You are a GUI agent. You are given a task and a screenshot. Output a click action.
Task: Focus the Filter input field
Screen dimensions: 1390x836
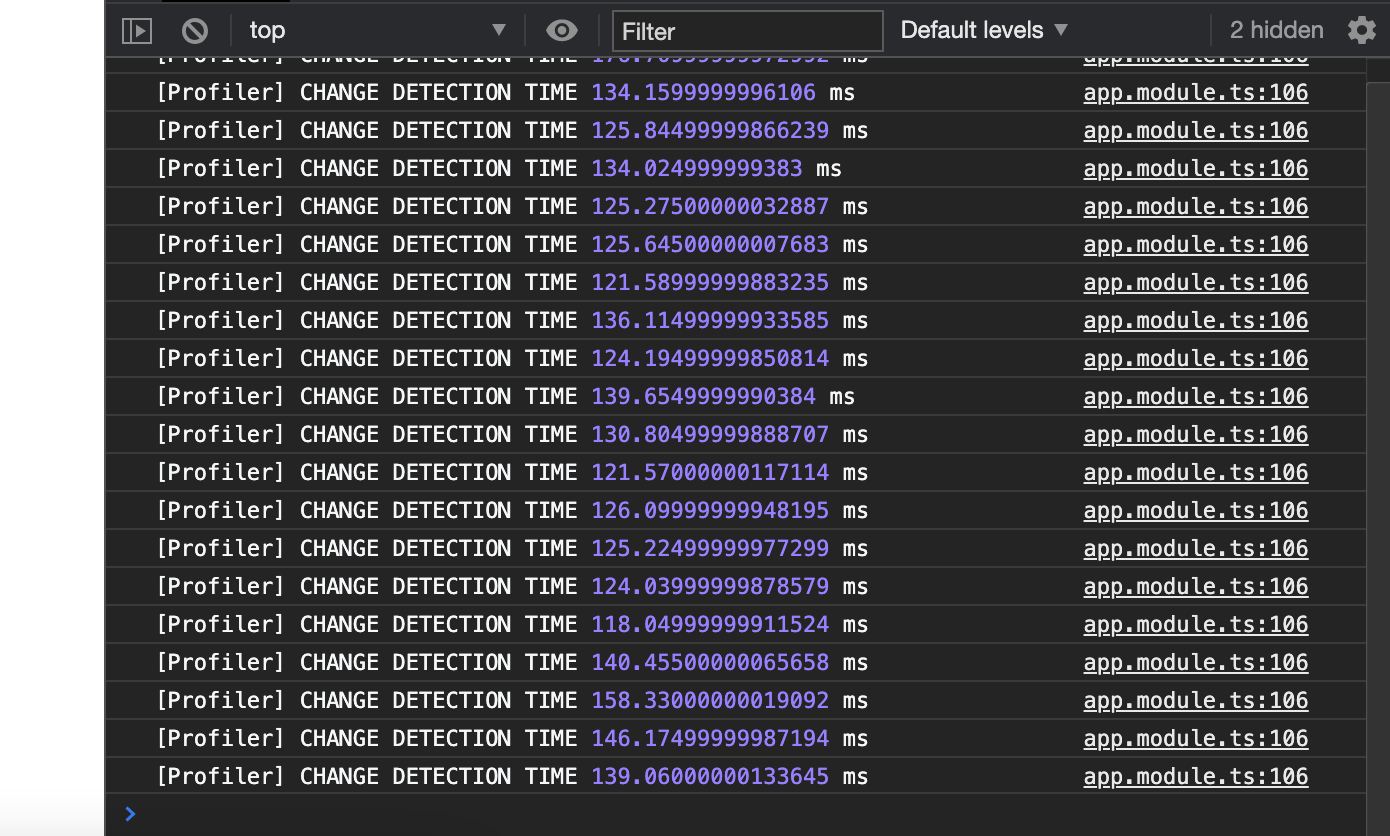pos(748,31)
